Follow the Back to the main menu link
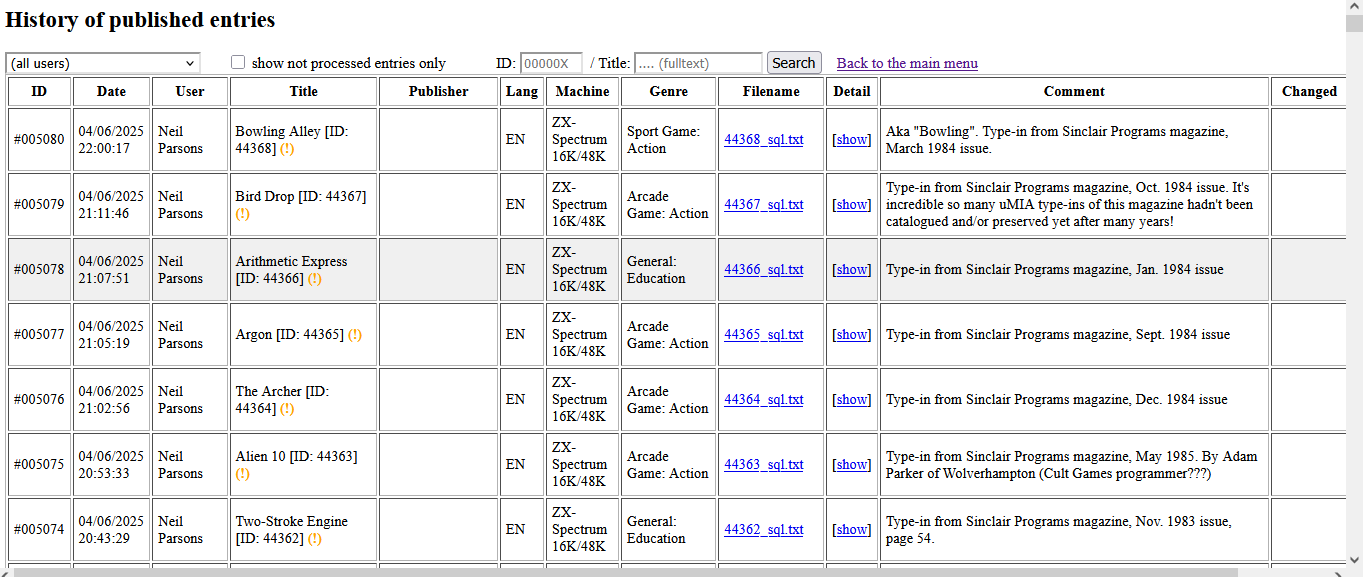Viewport: 1363px width, 577px height. click(907, 63)
